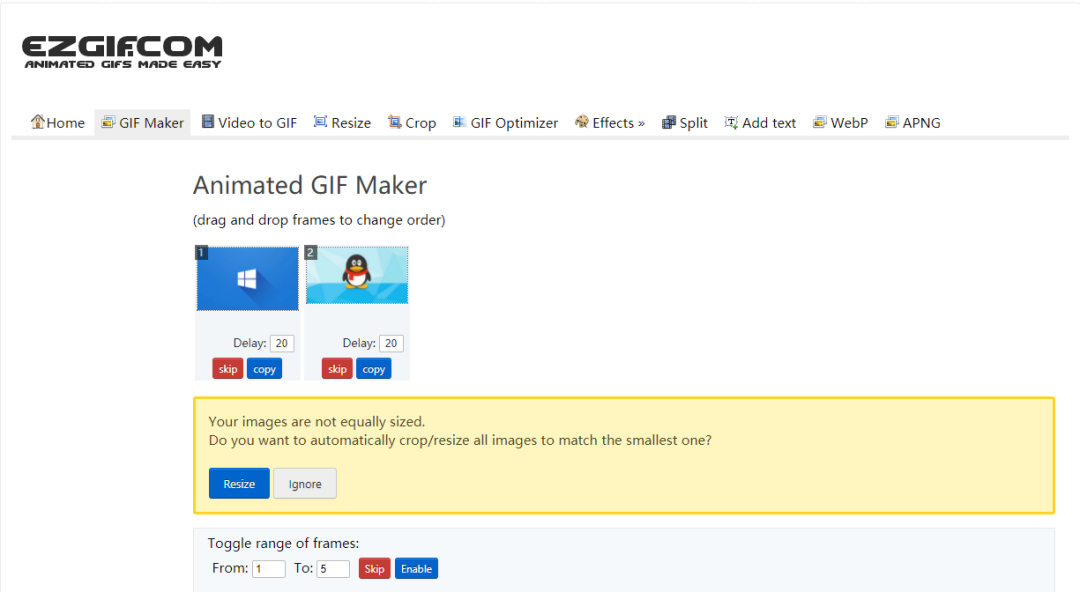Image resolution: width=1080 pixels, height=592 pixels.
Task: Expand the Effects » menu
Action: (x=619, y=123)
